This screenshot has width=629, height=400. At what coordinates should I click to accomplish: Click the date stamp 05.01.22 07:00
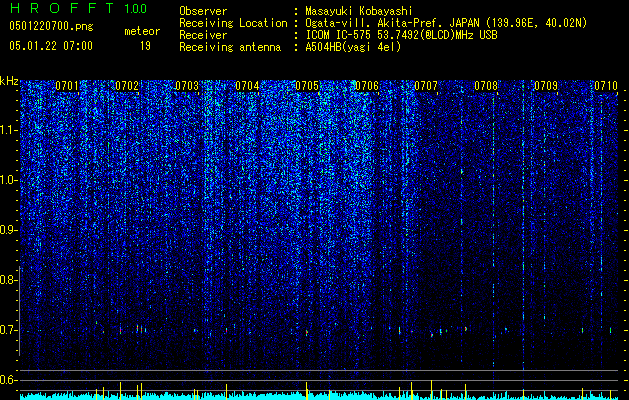(x=51, y=46)
